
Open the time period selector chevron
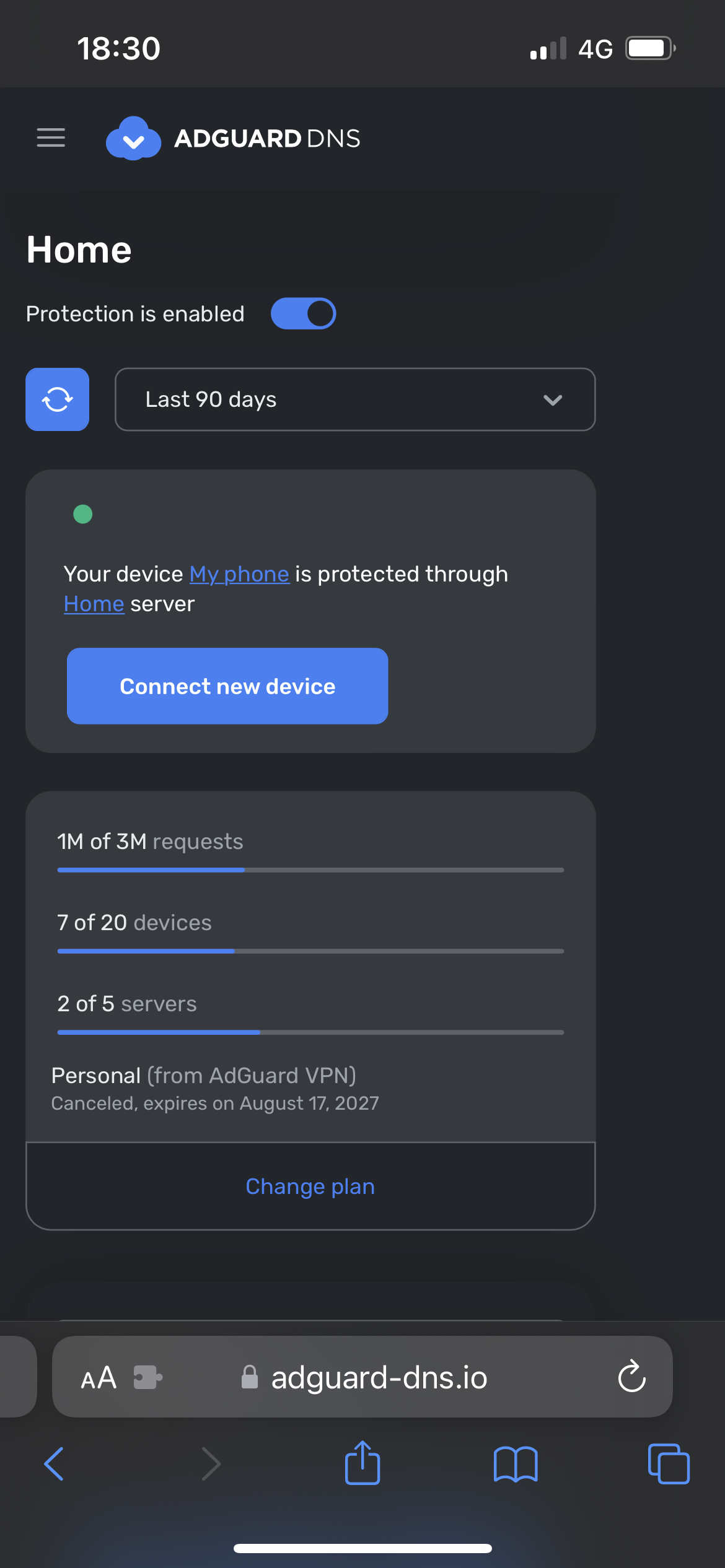click(x=553, y=399)
